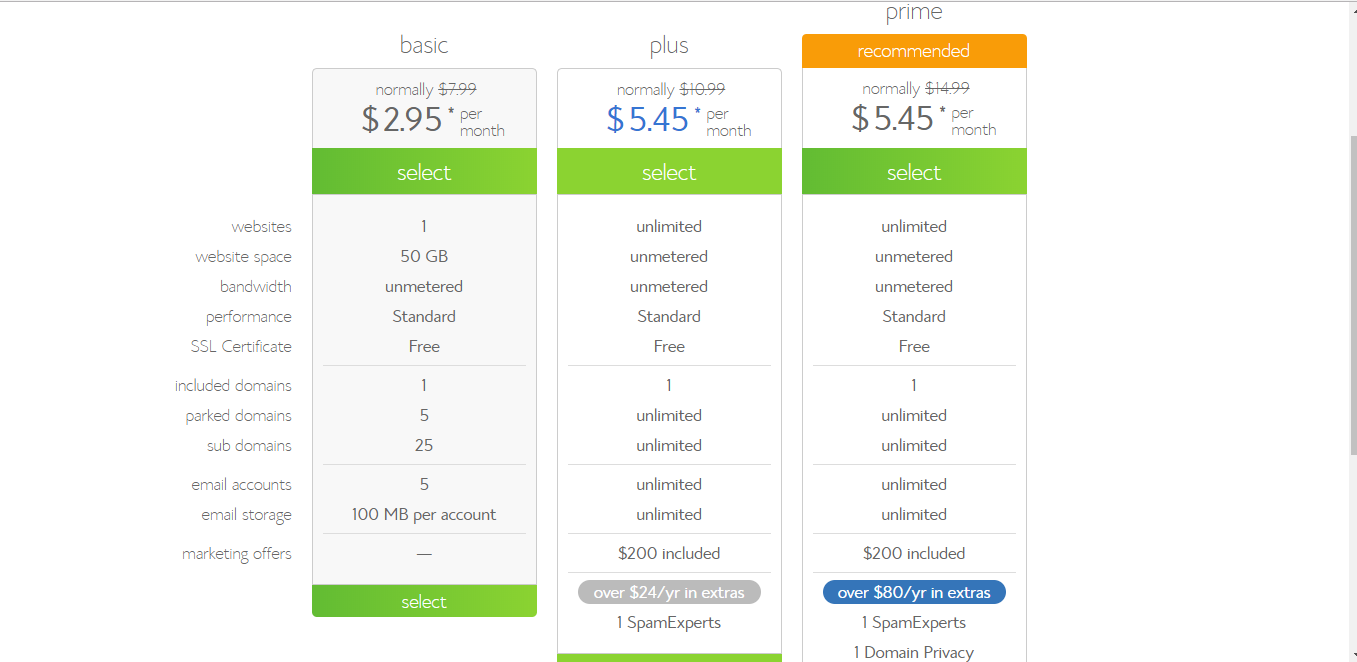Click the $5.45 prime price

tap(892, 119)
